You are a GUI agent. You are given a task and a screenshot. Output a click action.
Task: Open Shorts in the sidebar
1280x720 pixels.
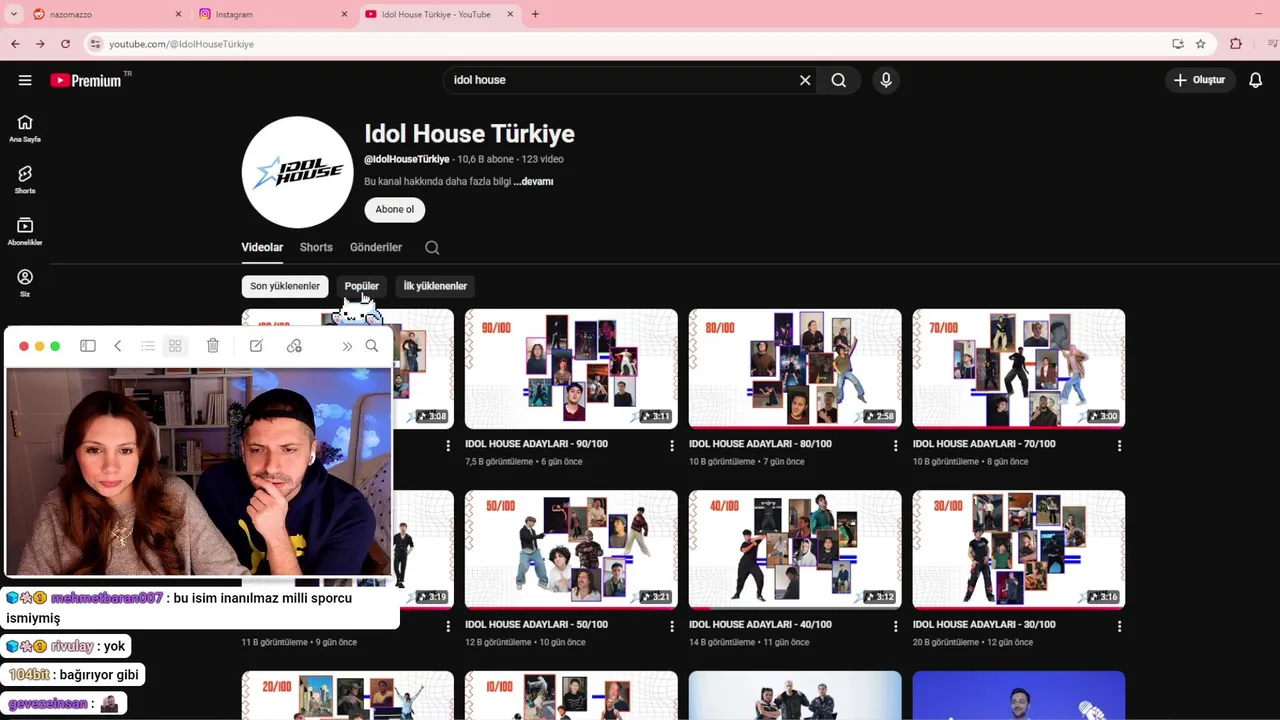click(x=25, y=180)
